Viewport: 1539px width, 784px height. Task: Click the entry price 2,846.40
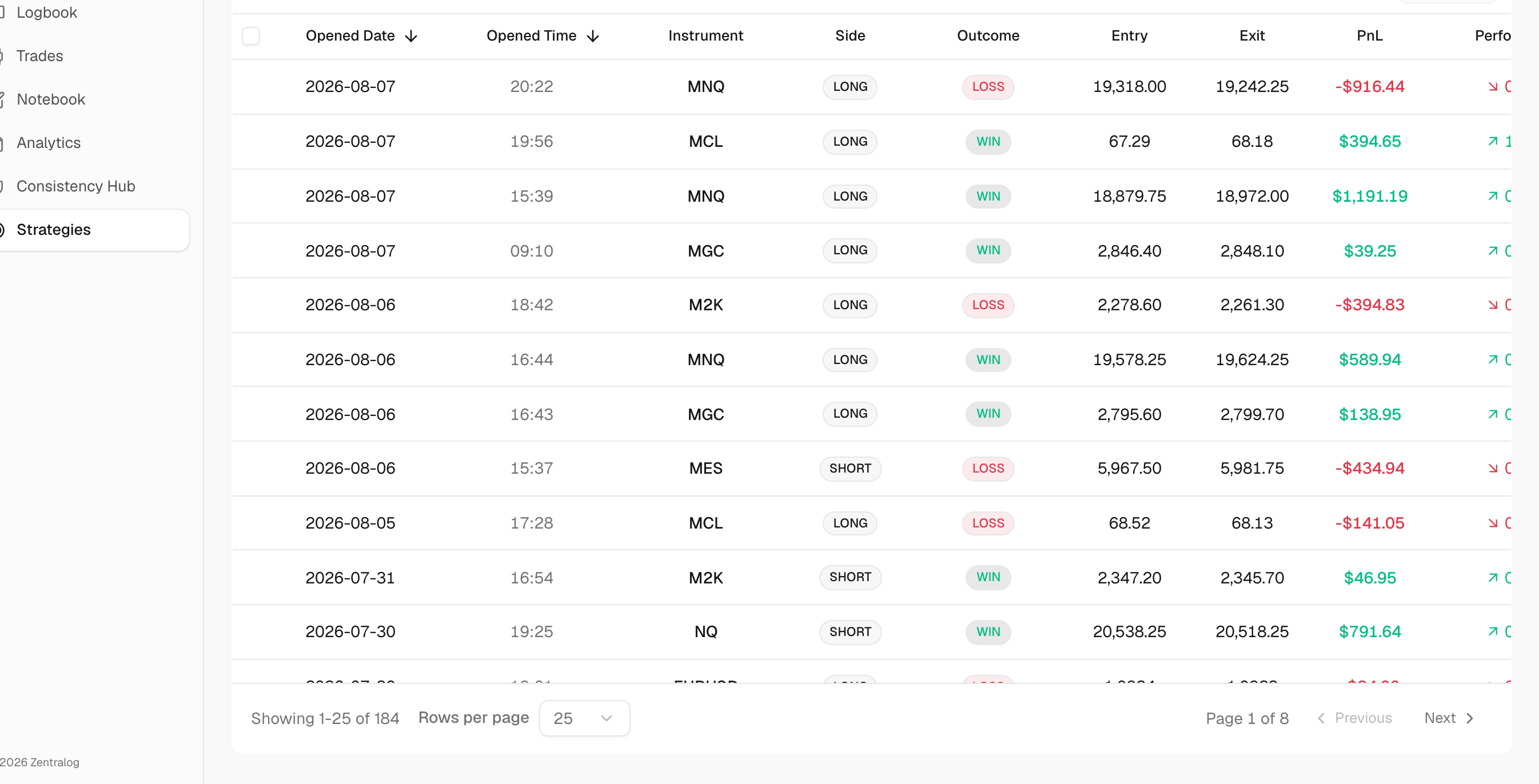click(1129, 251)
